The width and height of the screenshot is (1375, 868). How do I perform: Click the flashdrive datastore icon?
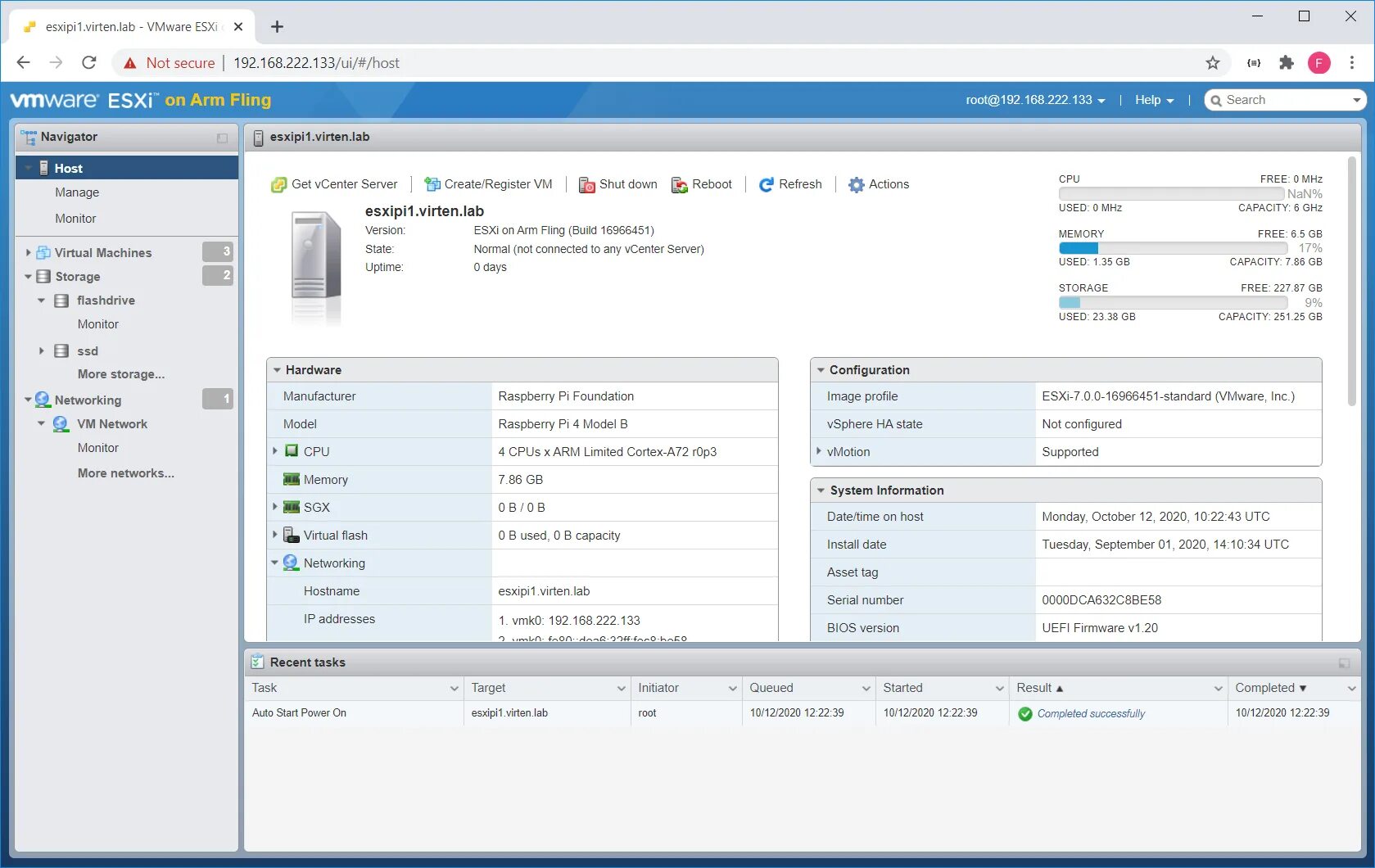coord(61,301)
